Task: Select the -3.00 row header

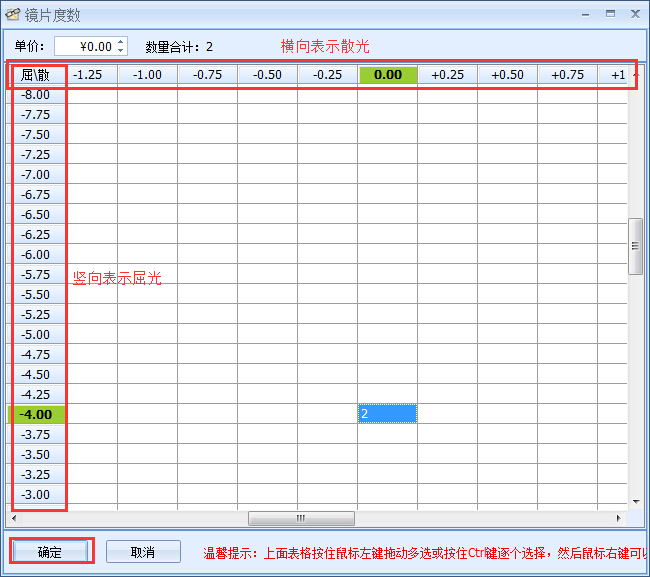Action: coord(36,494)
